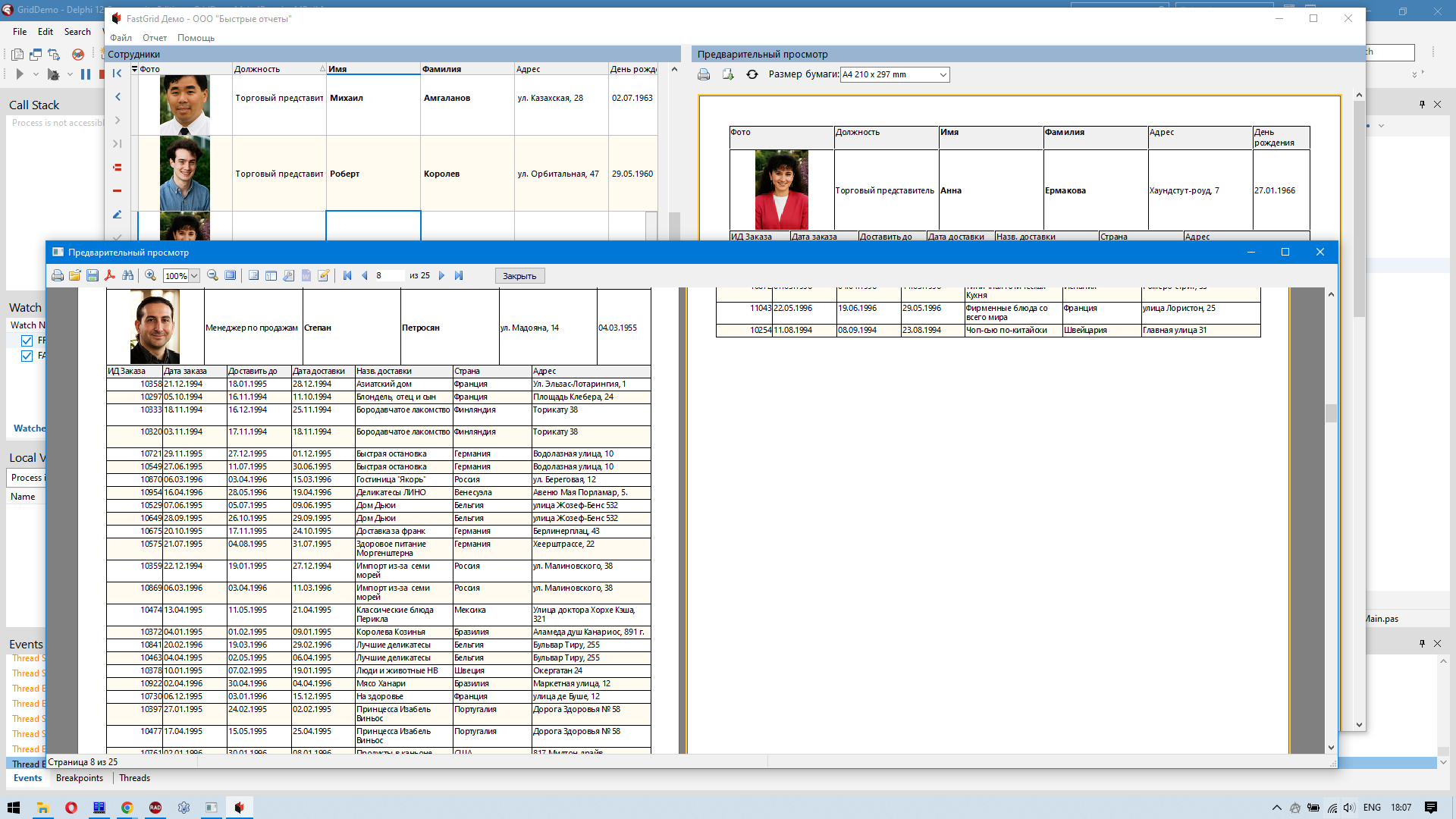Open the Помощь menu
1456x819 pixels.
tap(196, 38)
